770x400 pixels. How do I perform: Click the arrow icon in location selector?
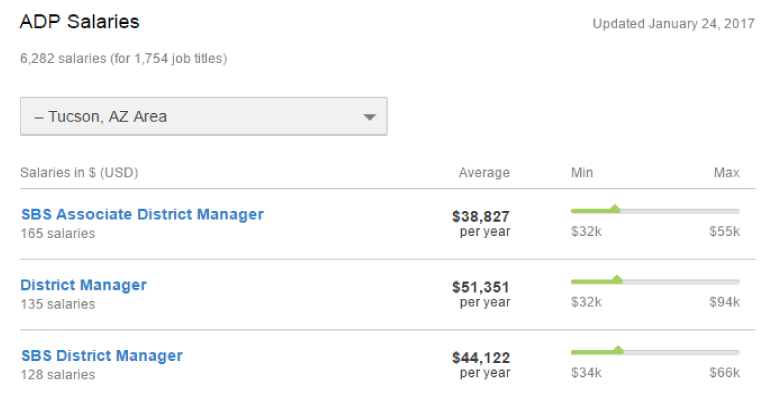click(370, 117)
